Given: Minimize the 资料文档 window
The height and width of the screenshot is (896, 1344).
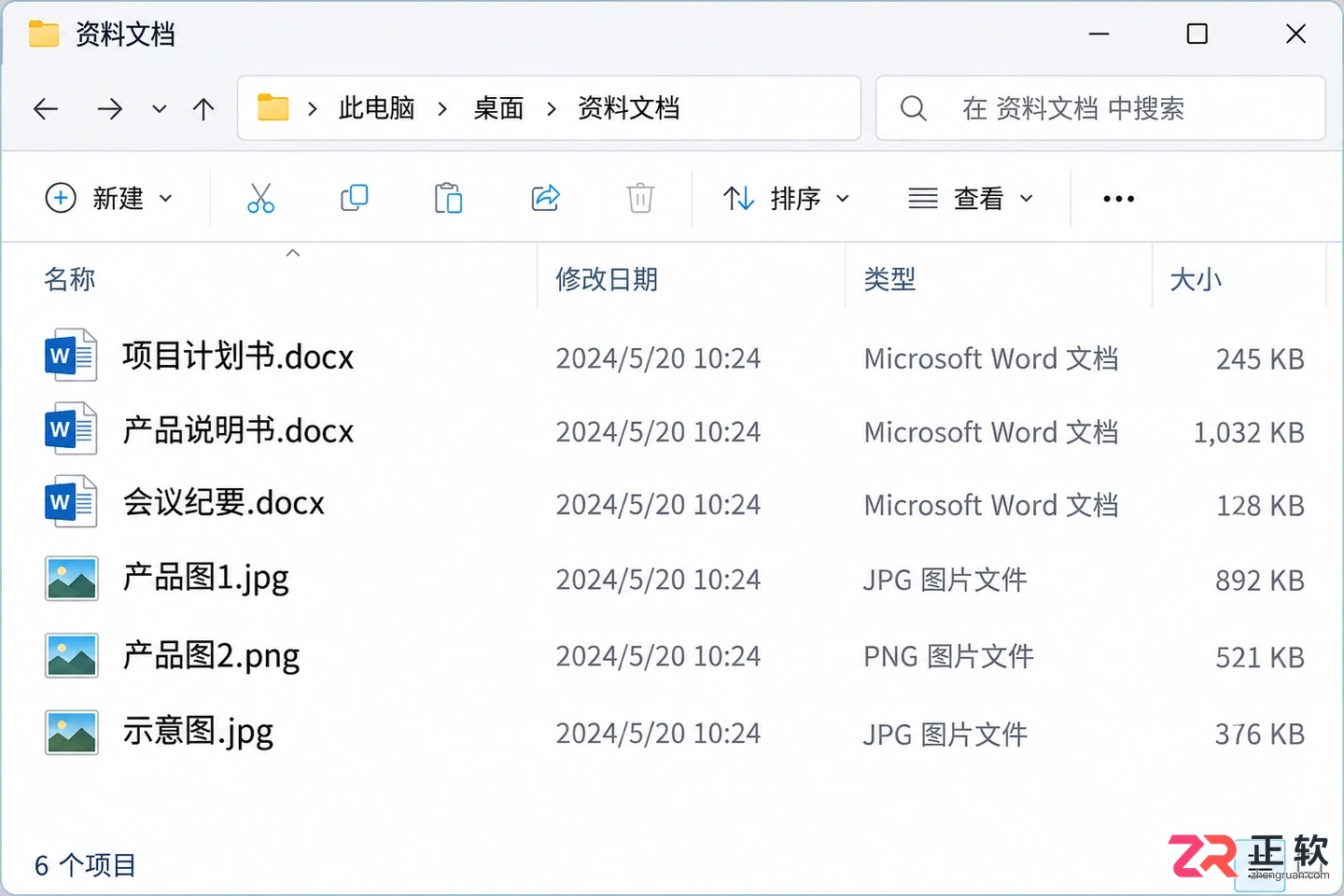Looking at the screenshot, I should pos(1099,35).
